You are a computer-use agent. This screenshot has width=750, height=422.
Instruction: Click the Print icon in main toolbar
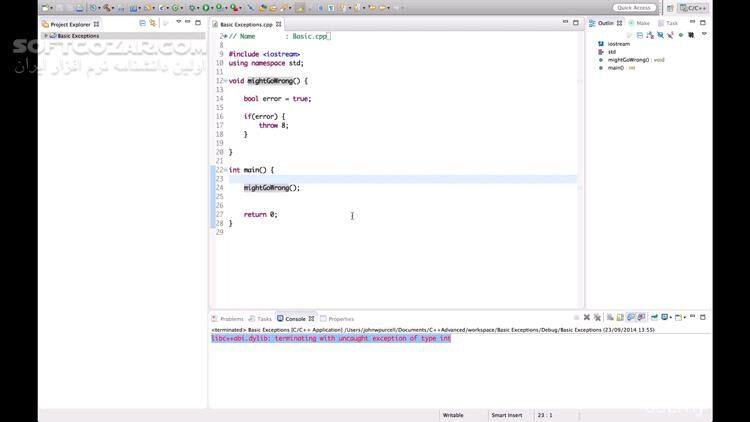[x=77, y=8]
